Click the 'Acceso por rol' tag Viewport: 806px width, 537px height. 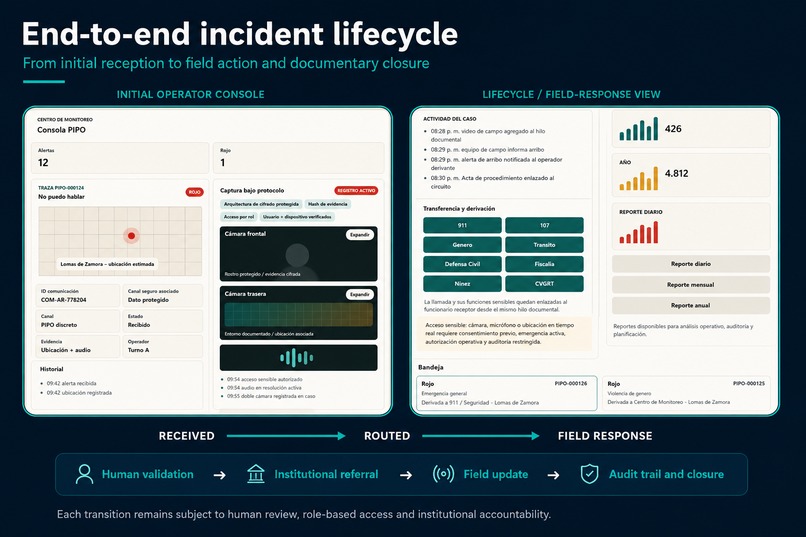[239, 217]
